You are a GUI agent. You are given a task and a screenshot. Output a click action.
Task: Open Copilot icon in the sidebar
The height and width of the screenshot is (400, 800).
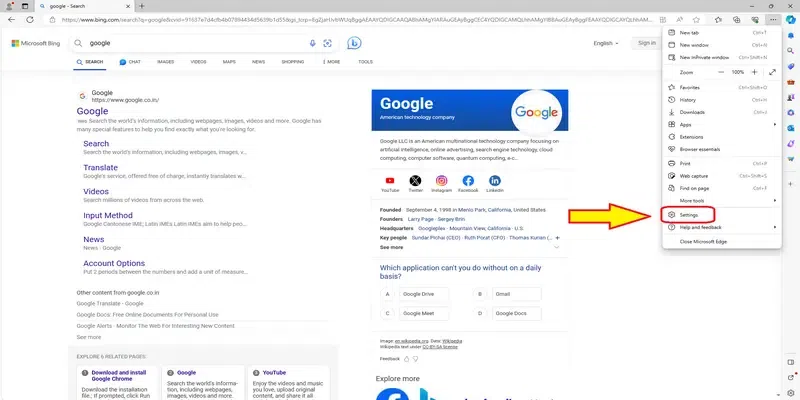791,19
